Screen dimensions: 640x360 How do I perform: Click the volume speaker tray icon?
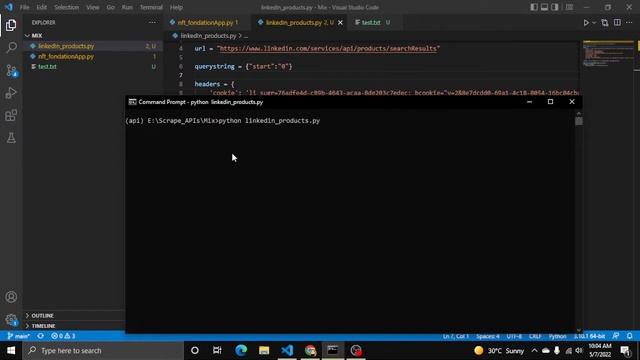(579, 351)
